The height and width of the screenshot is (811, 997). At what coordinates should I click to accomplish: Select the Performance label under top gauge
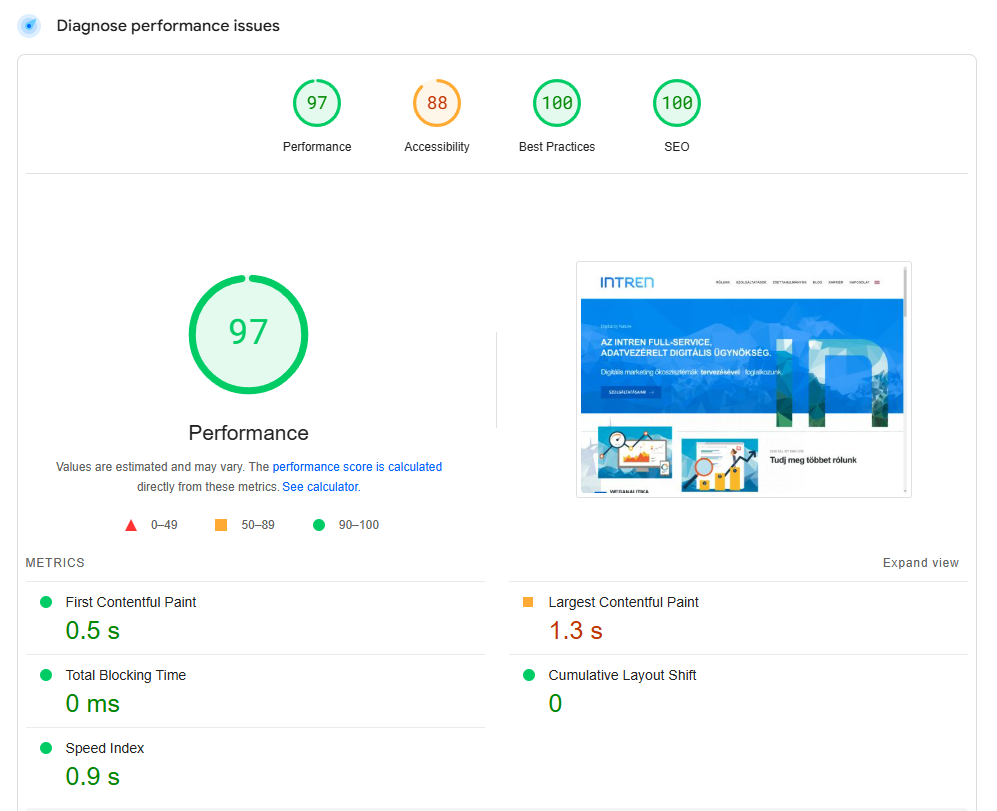317,147
